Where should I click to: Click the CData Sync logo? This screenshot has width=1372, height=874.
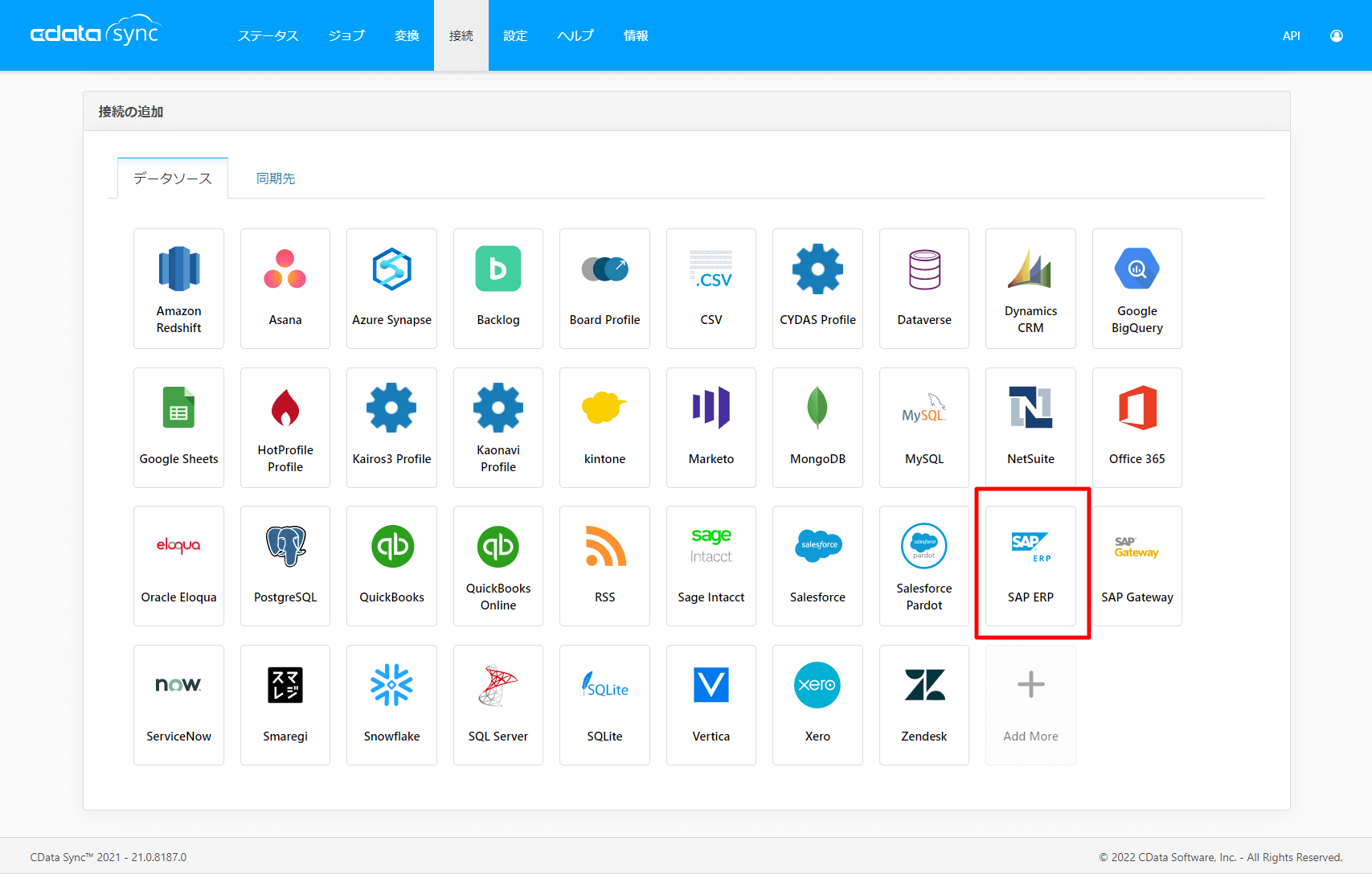coord(96,31)
